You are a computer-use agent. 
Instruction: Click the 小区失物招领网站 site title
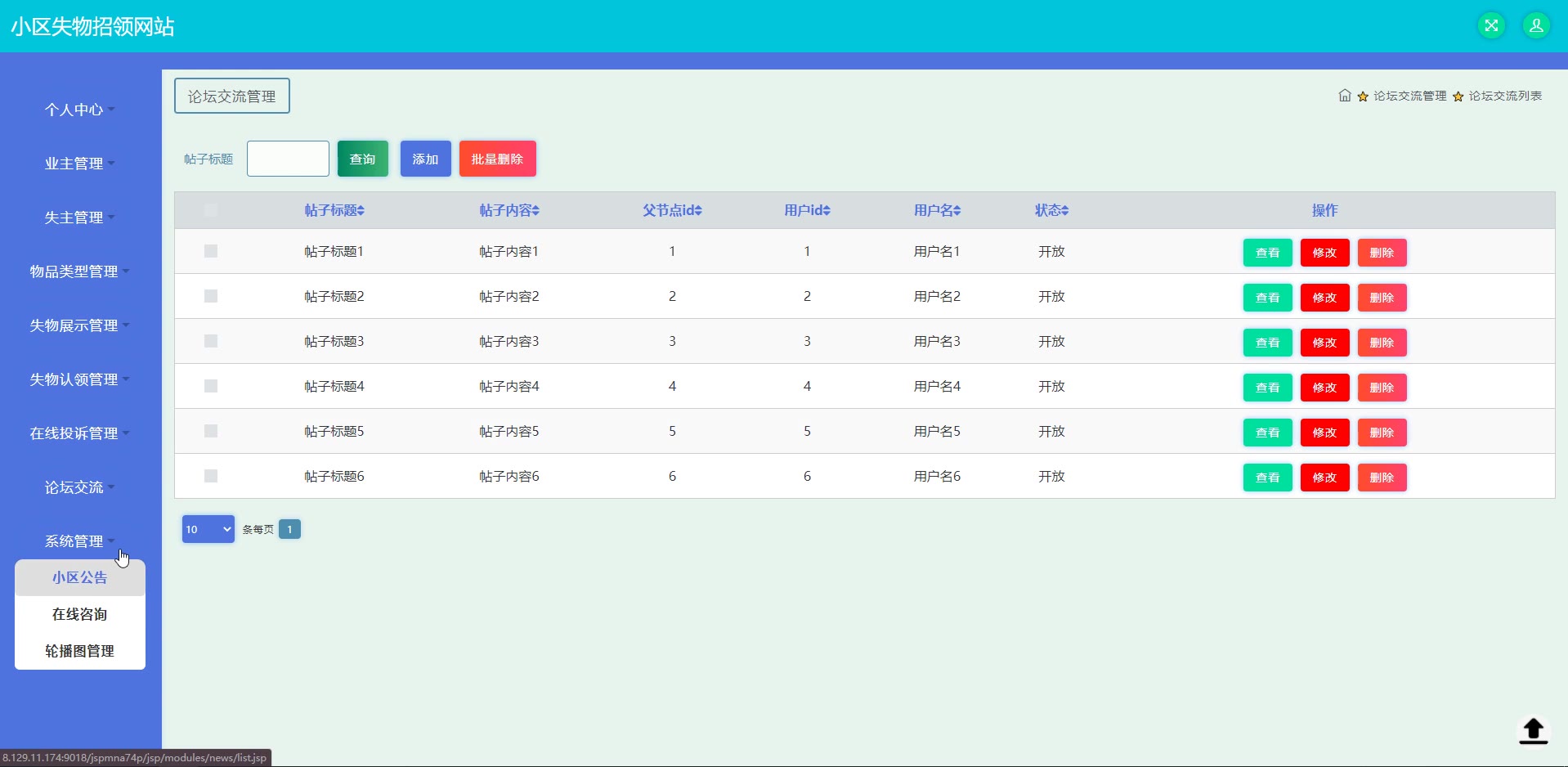tap(92, 26)
